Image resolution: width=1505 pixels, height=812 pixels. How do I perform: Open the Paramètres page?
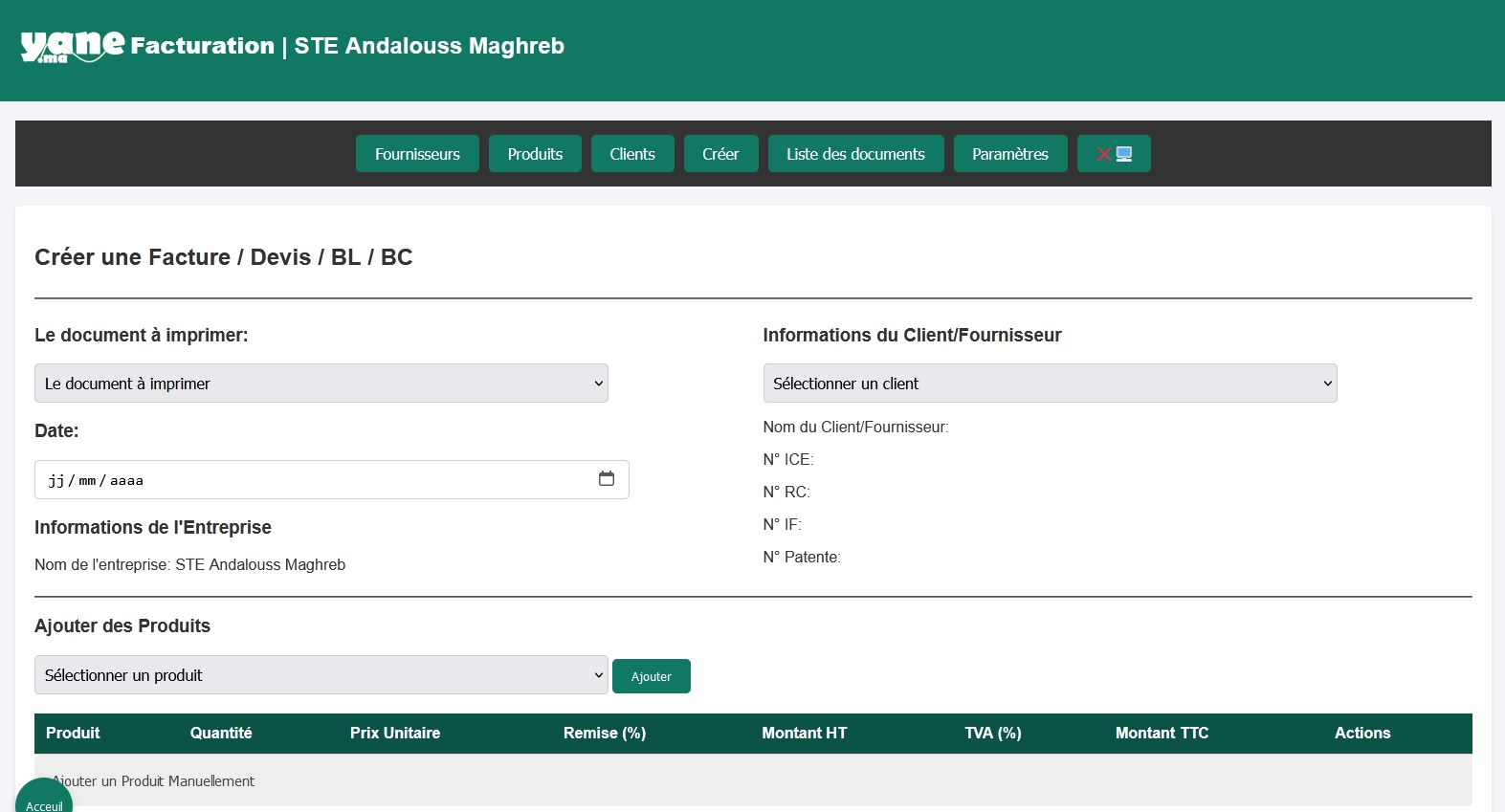tap(1010, 154)
